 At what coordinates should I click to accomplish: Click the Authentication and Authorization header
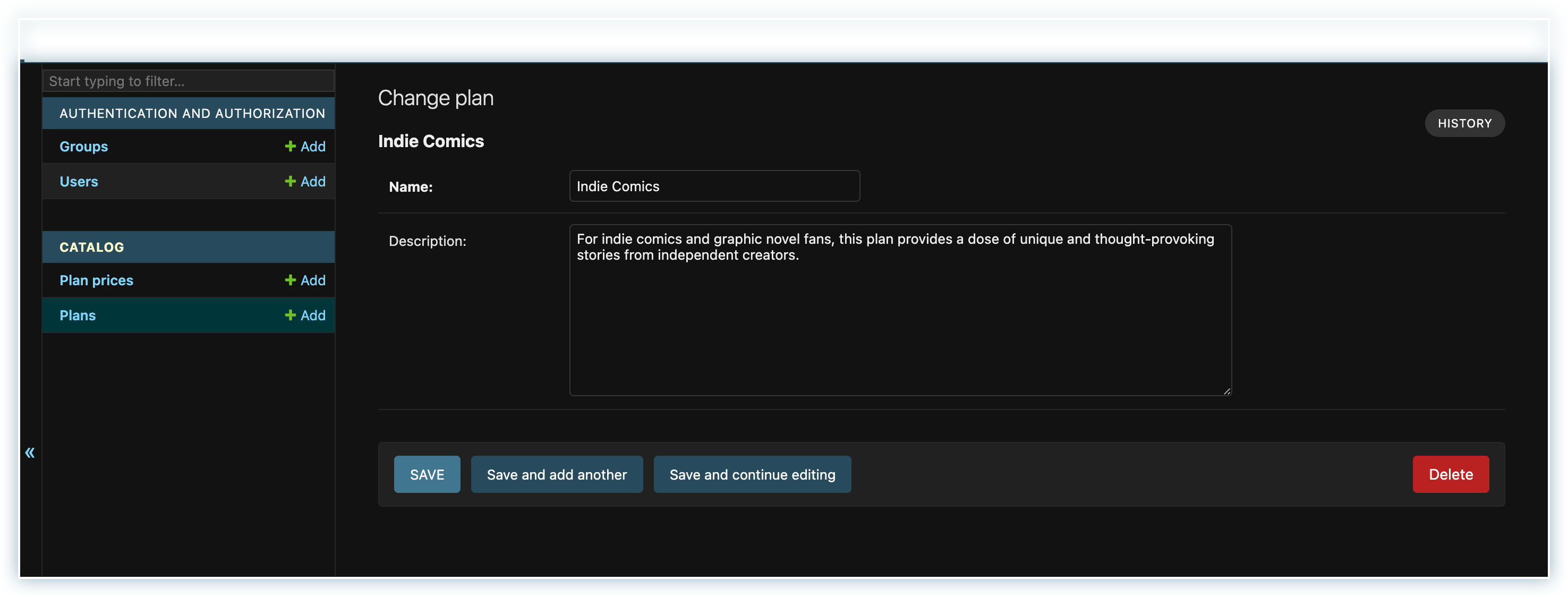(192, 113)
